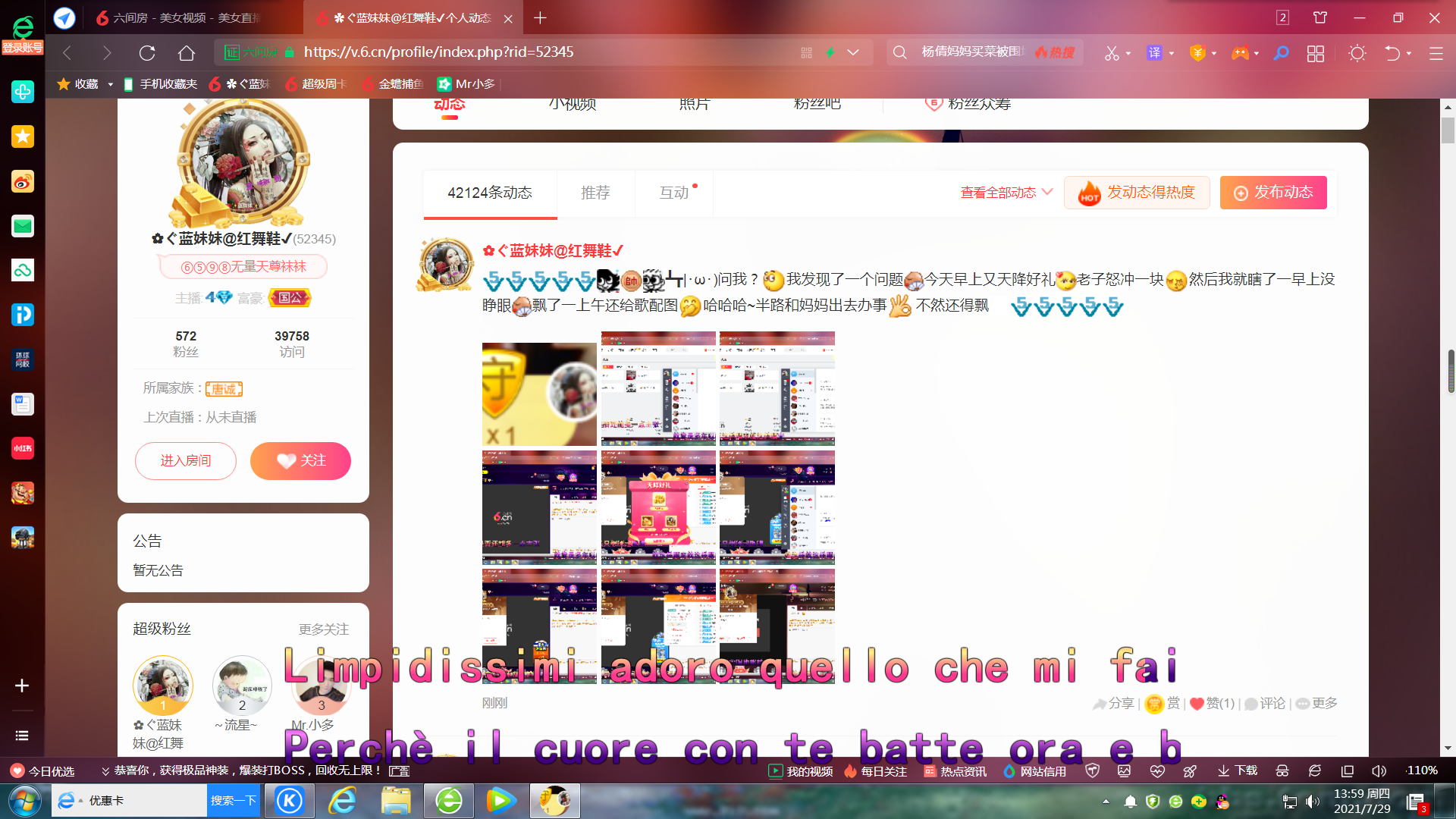Image resolution: width=1456 pixels, height=819 pixels.
Task: Like the post with 赞(1)
Action: pos(1212,704)
